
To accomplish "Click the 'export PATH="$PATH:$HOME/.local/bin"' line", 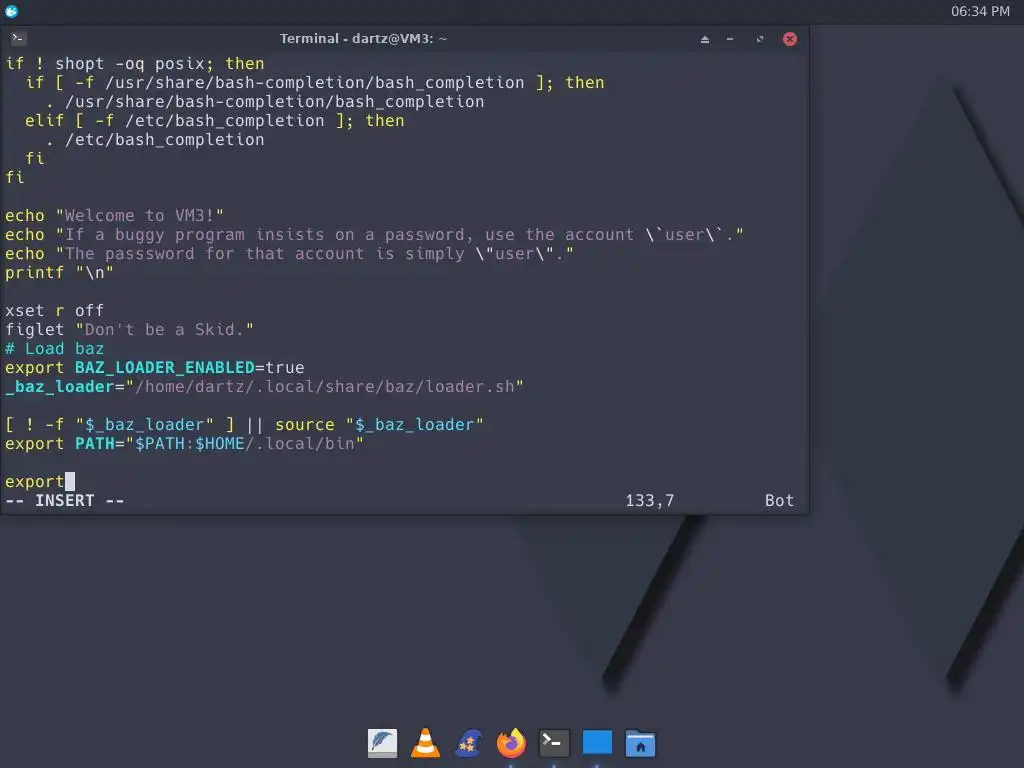I will click(184, 443).
